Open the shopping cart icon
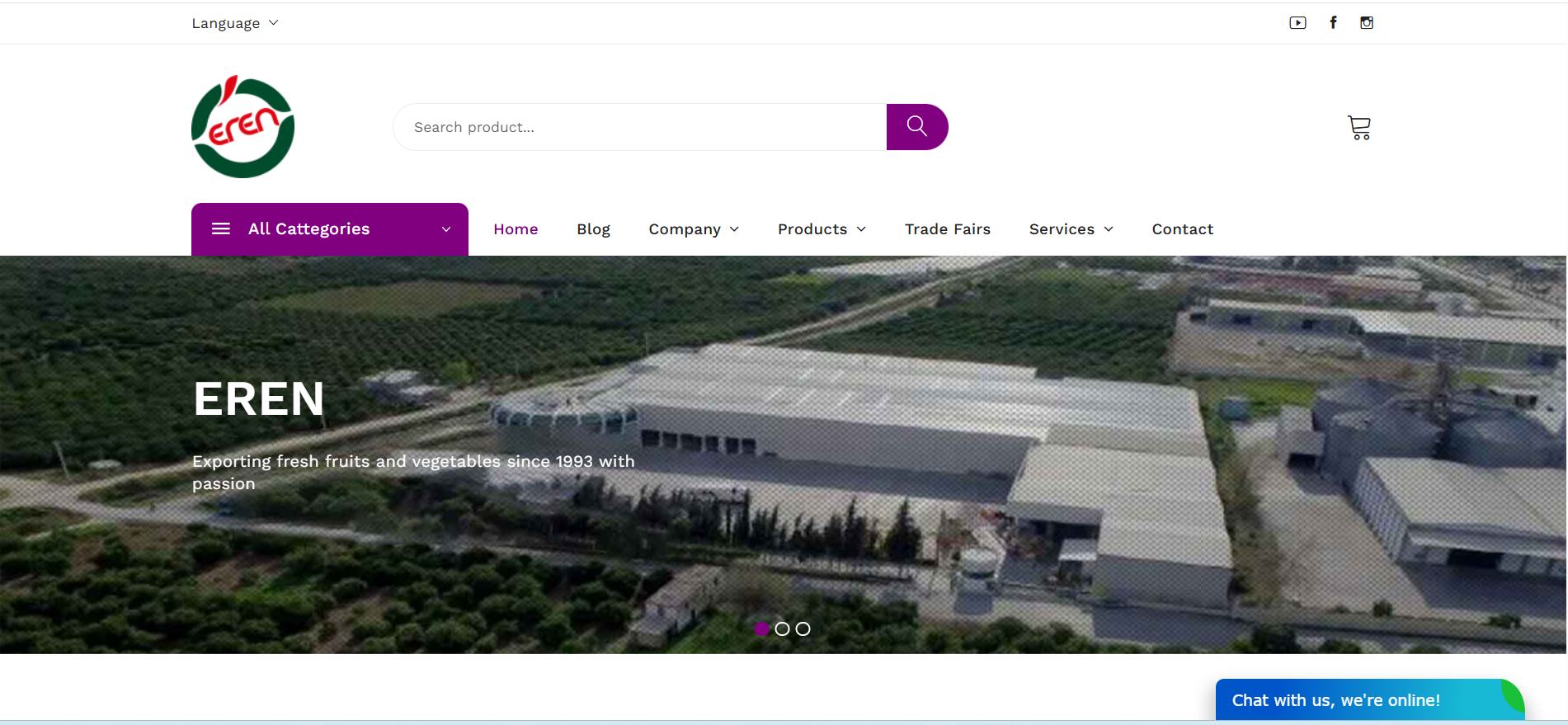1568x725 pixels. (1359, 128)
